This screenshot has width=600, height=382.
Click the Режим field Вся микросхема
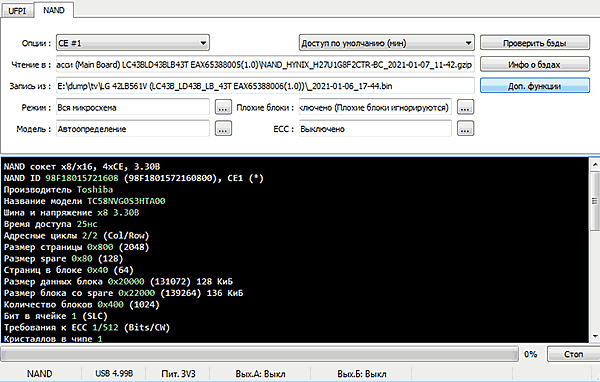pyautogui.click(x=133, y=108)
